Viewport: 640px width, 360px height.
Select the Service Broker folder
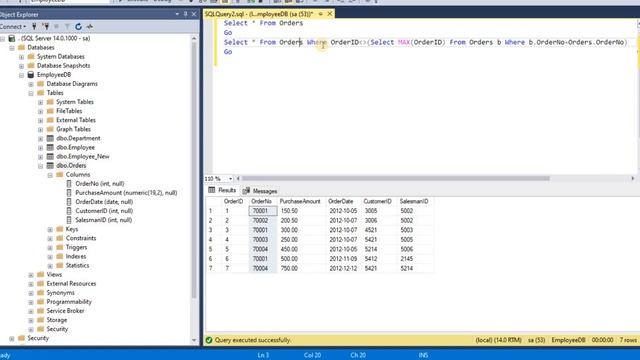pos(65,311)
